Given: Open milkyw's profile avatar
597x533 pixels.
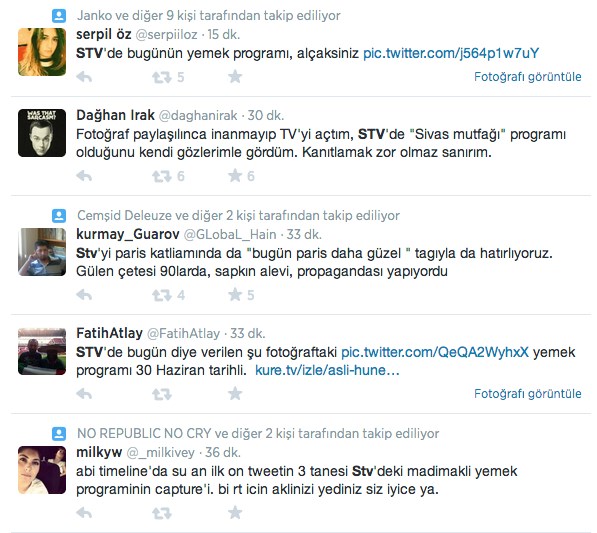Looking at the screenshot, I should click(x=42, y=470).
